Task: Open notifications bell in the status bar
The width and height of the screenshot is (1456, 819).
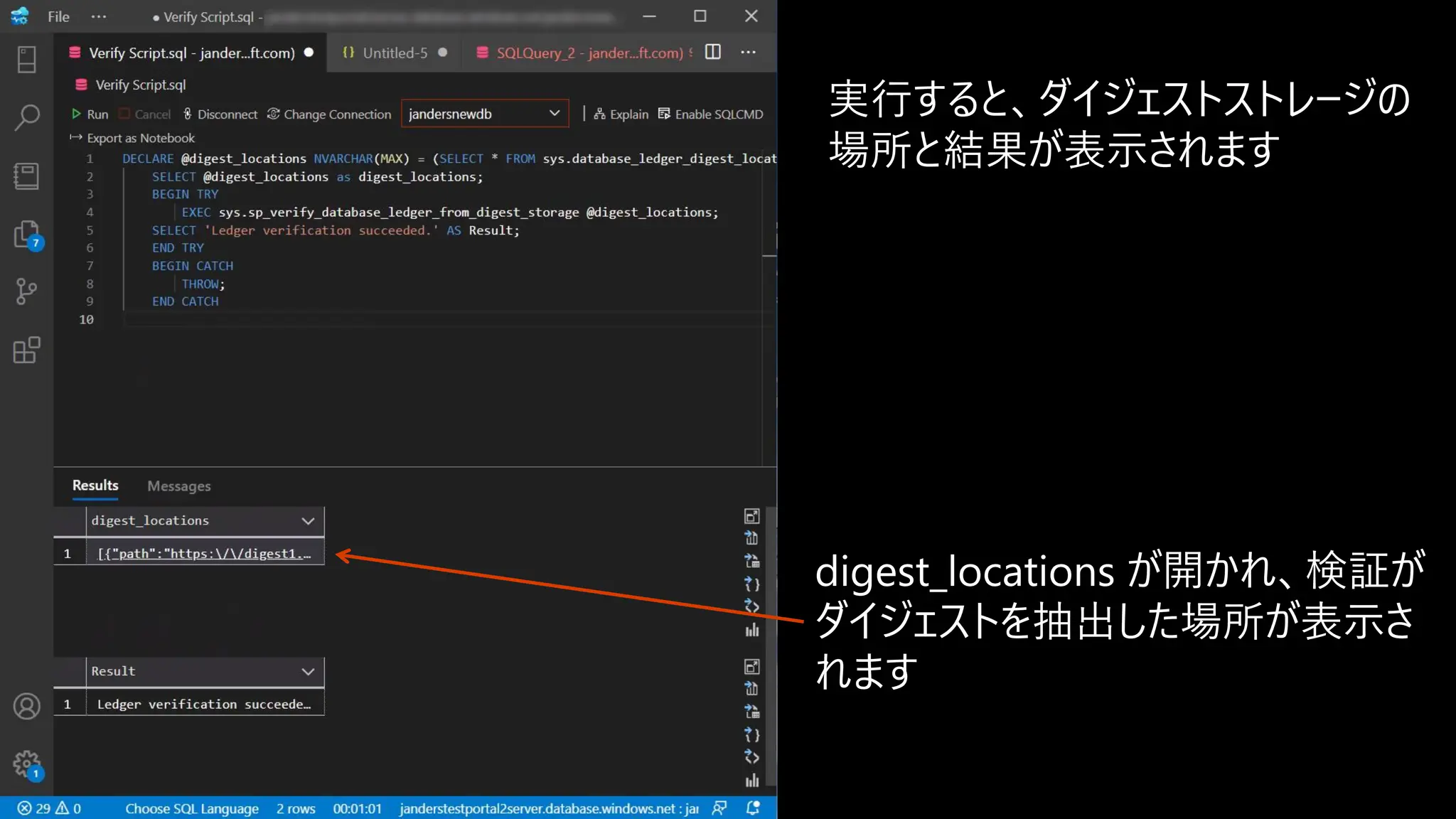Action: click(x=753, y=808)
